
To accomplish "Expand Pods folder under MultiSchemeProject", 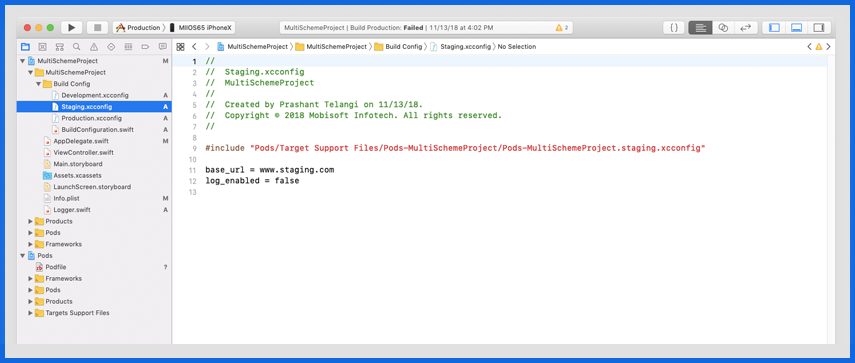I will pos(31,233).
